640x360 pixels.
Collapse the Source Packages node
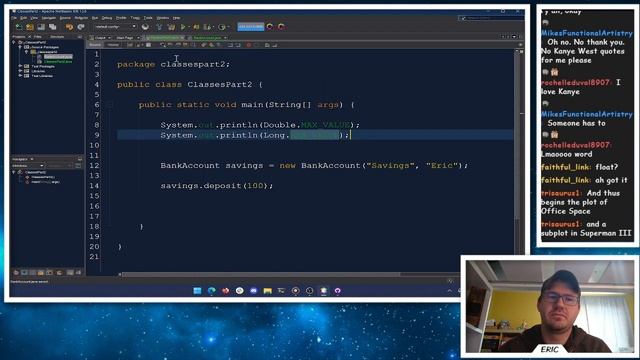[20, 47]
